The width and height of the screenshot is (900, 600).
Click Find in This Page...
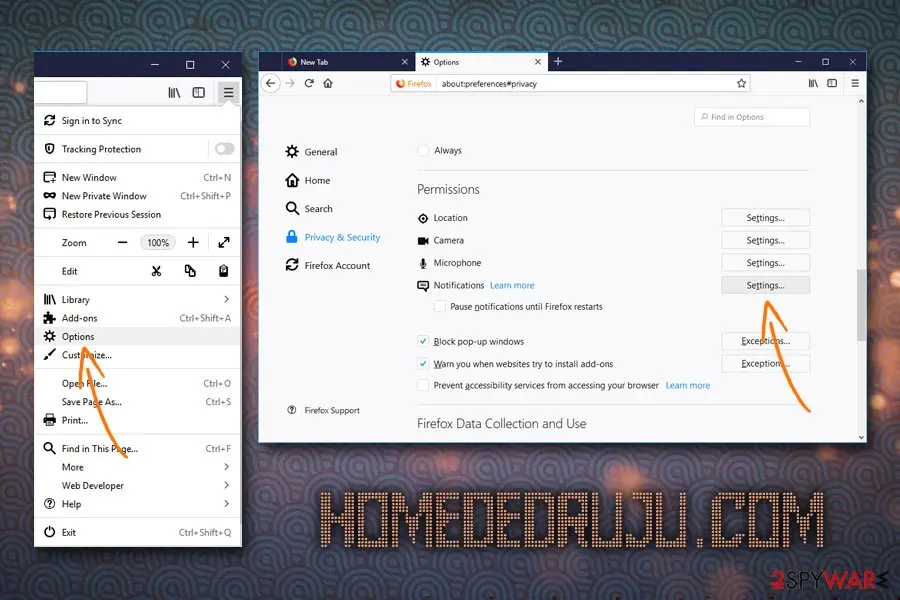138,448
